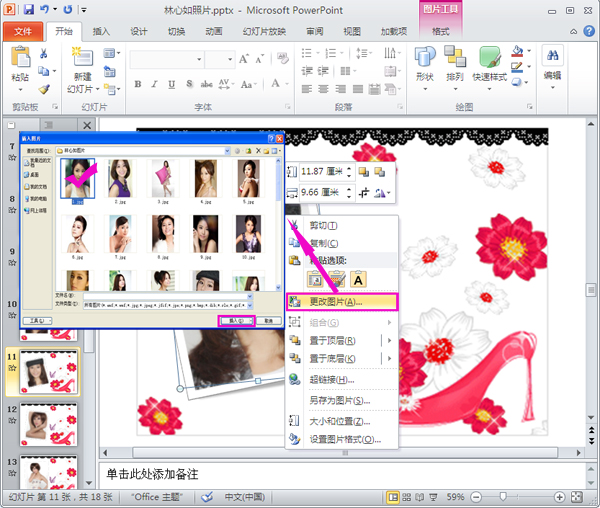This screenshot has height=508, width=600.
Task: Open the Editing binoculars icon
Action: pos(552,56)
